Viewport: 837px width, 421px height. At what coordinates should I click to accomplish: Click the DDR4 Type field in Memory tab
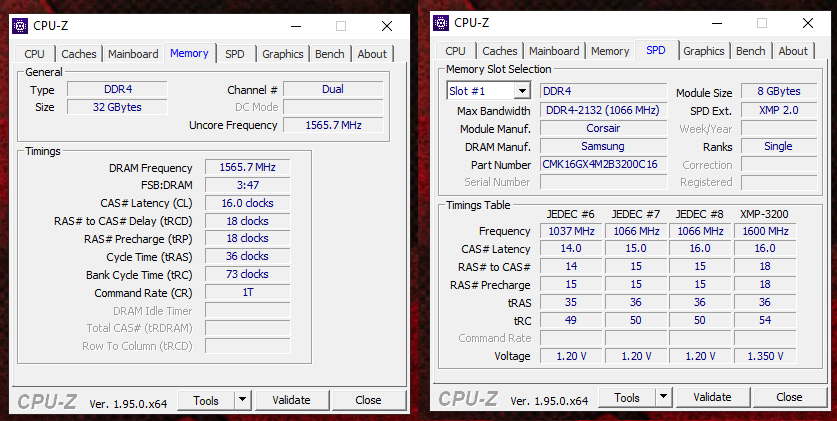(117, 89)
